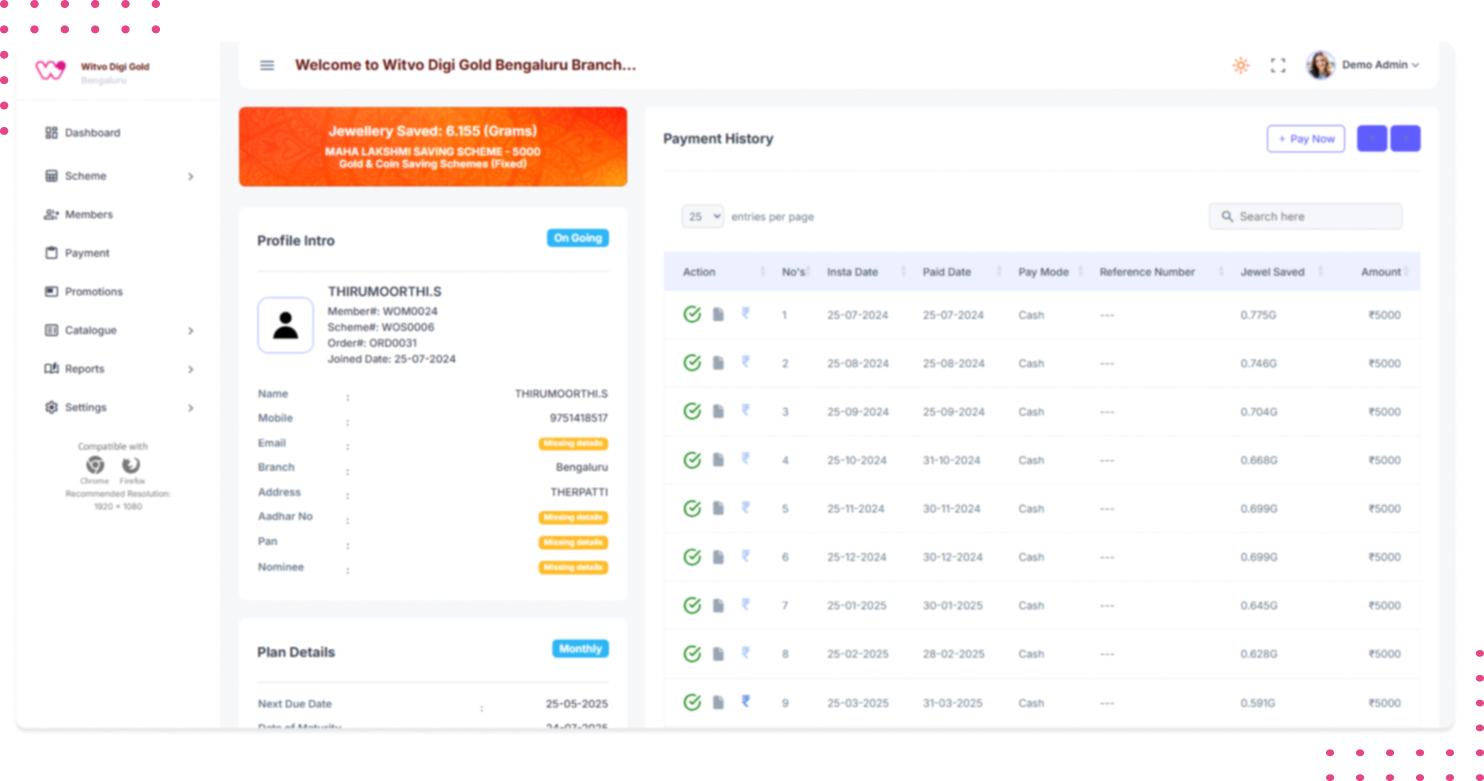The width and height of the screenshot is (1484, 781).
Task: Click the Witvo Digi Gold logo
Action: 50,70
